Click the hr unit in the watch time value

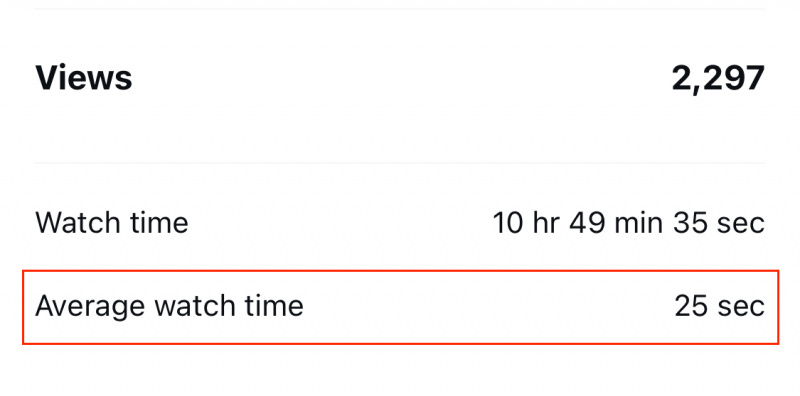tap(546, 222)
